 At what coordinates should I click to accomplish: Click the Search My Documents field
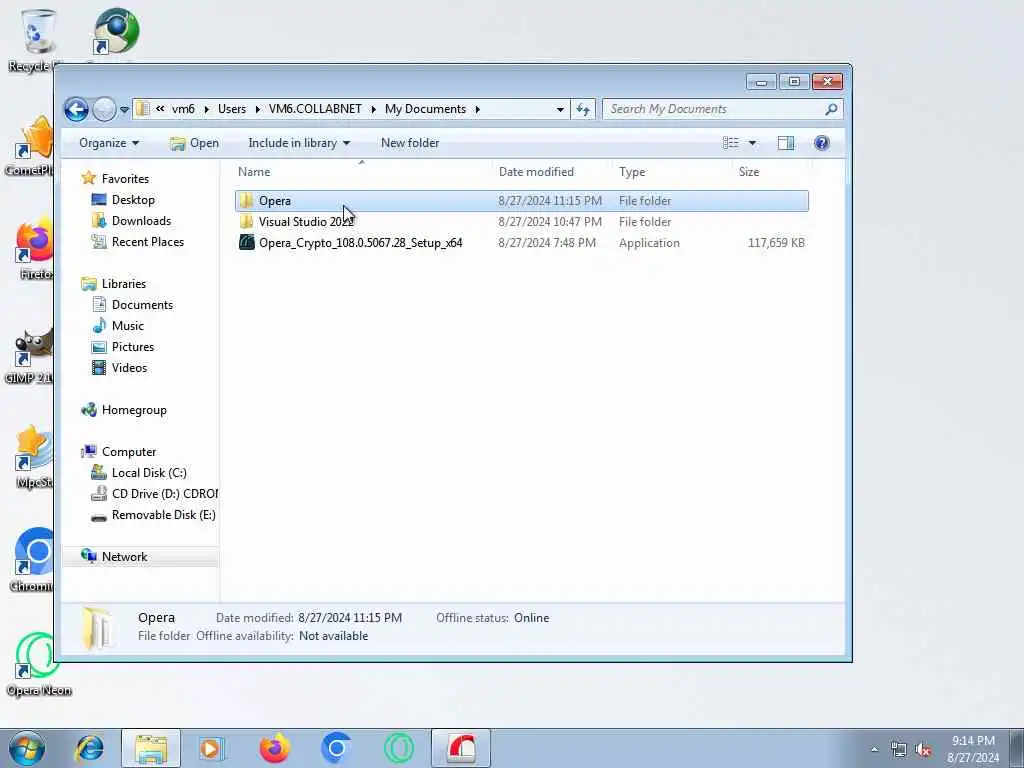click(x=723, y=109)
